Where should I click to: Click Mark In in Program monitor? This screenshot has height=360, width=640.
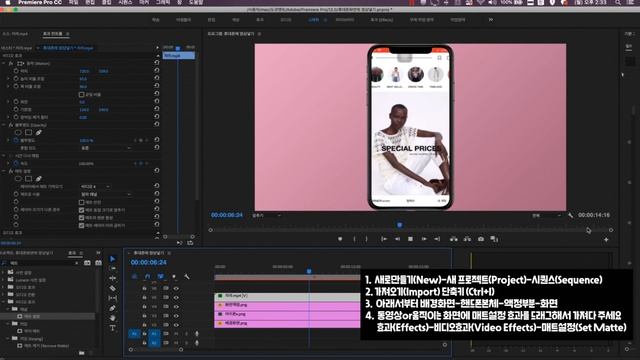(x=354, y=239)
